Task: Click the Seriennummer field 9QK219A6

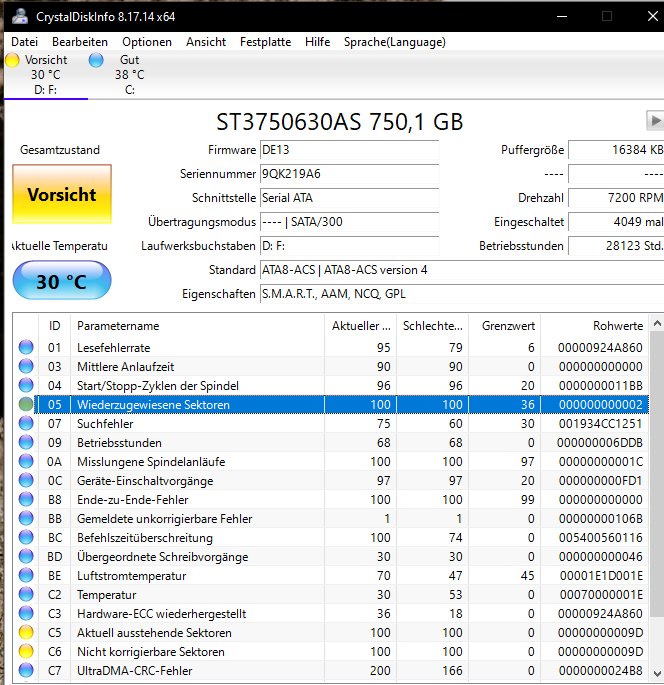Action: 349,174
